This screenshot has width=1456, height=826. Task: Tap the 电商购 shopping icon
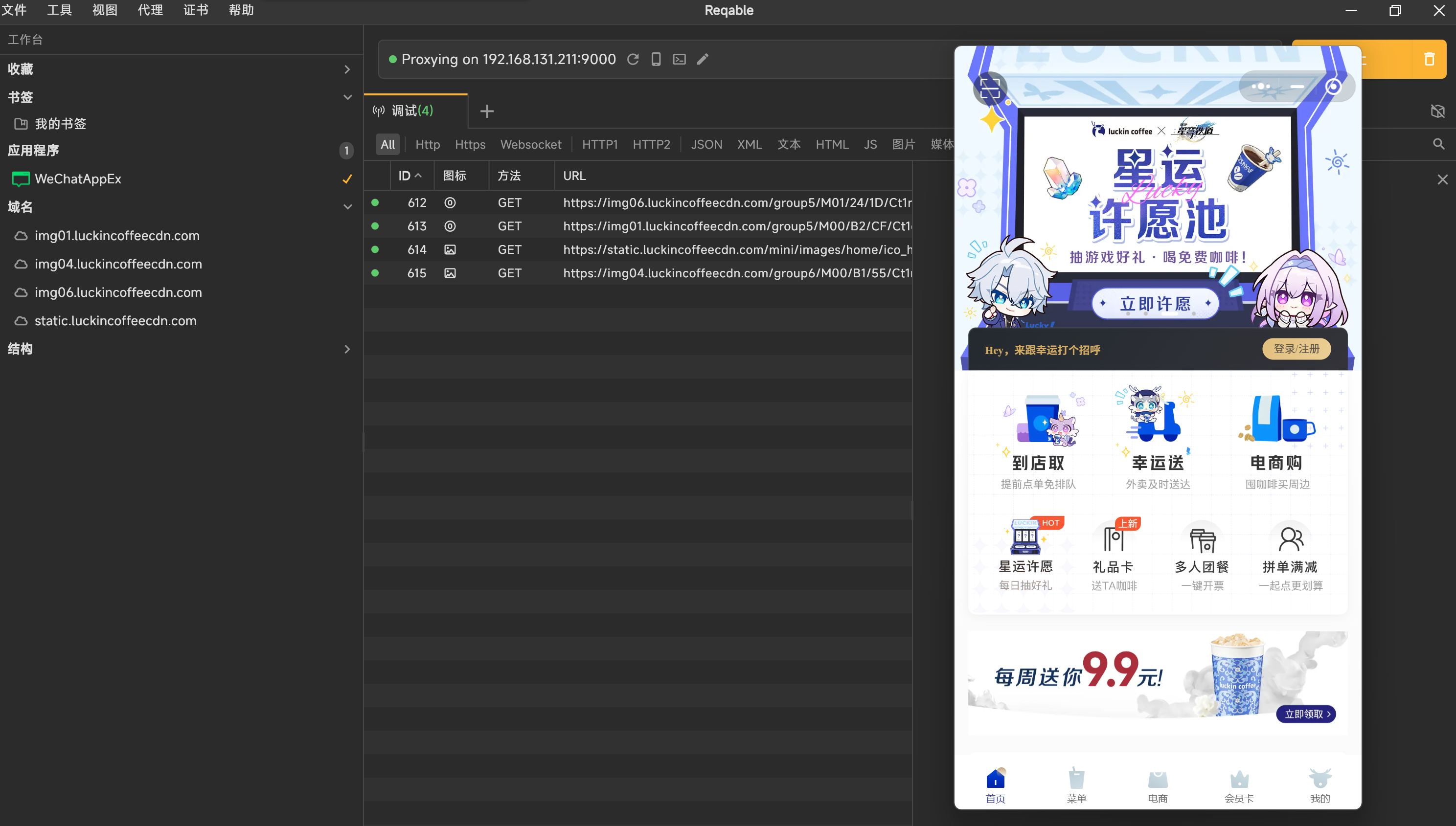pos(1277,419)
